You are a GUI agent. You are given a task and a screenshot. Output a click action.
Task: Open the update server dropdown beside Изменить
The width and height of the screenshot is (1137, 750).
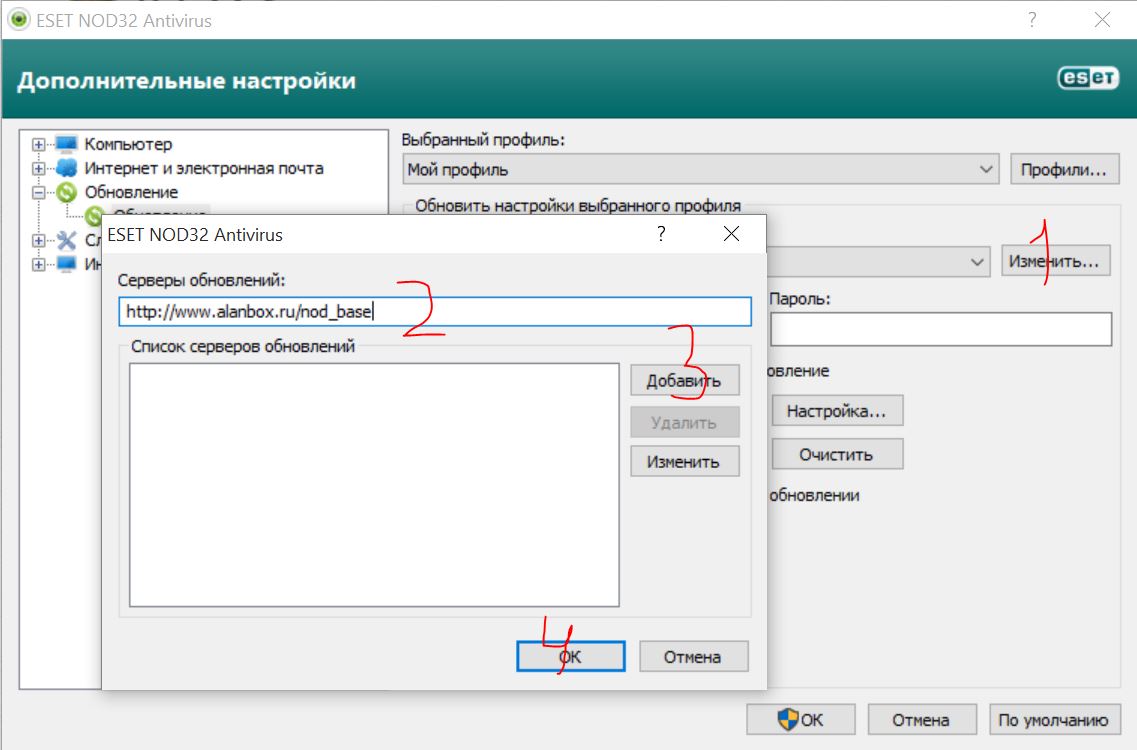tap(977, 262)
